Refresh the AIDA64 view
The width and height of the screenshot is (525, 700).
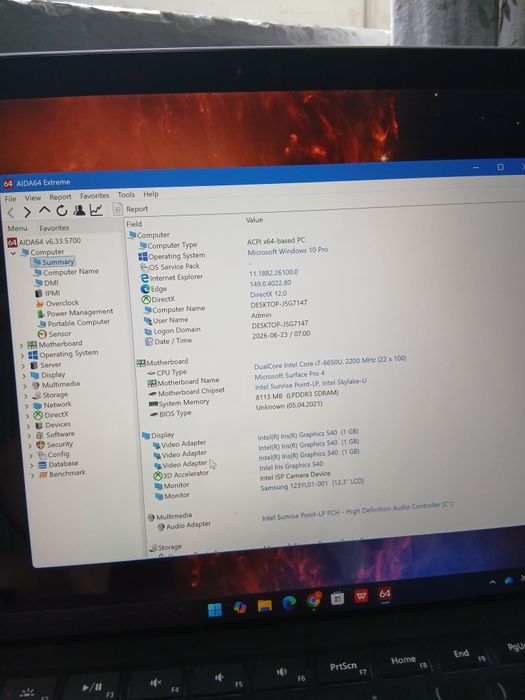click(x=62, y=210)
